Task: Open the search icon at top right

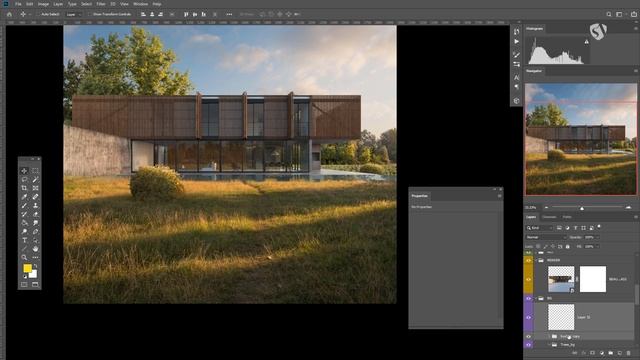Action: coord(609,14)
